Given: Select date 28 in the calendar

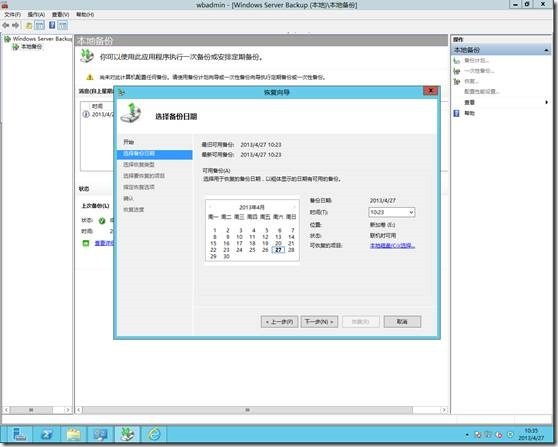Looking at the screenshot, I should (x=291, y=250).
